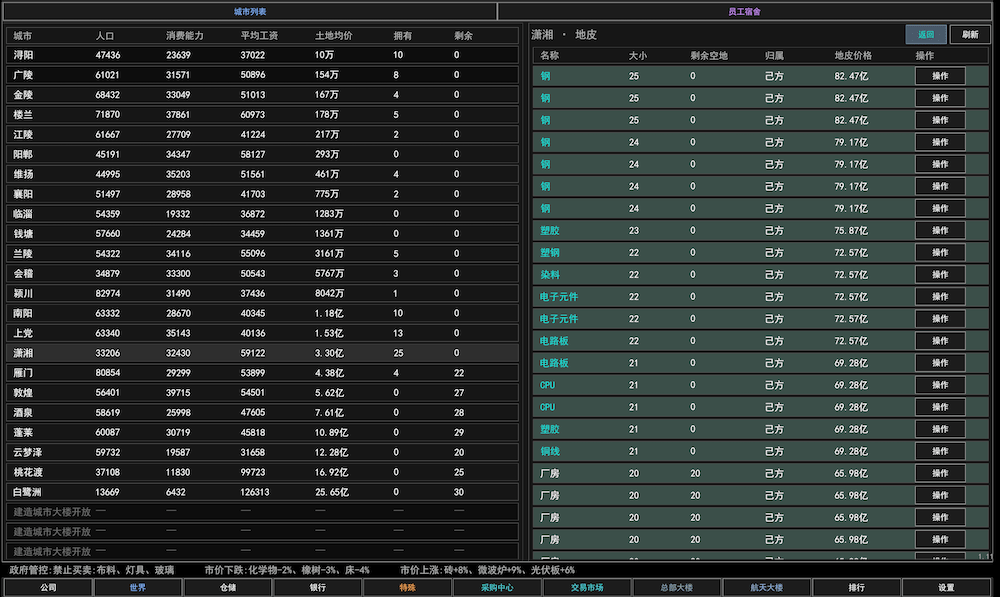Click the 塑钢 plot name

(x=550, y=253)
